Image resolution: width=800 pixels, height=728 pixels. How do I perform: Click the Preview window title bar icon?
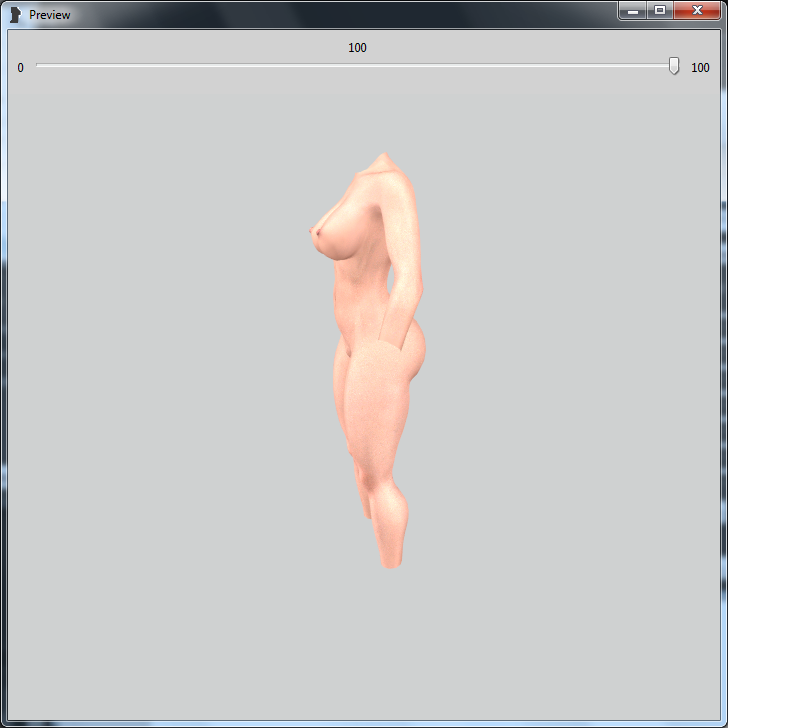16,15
